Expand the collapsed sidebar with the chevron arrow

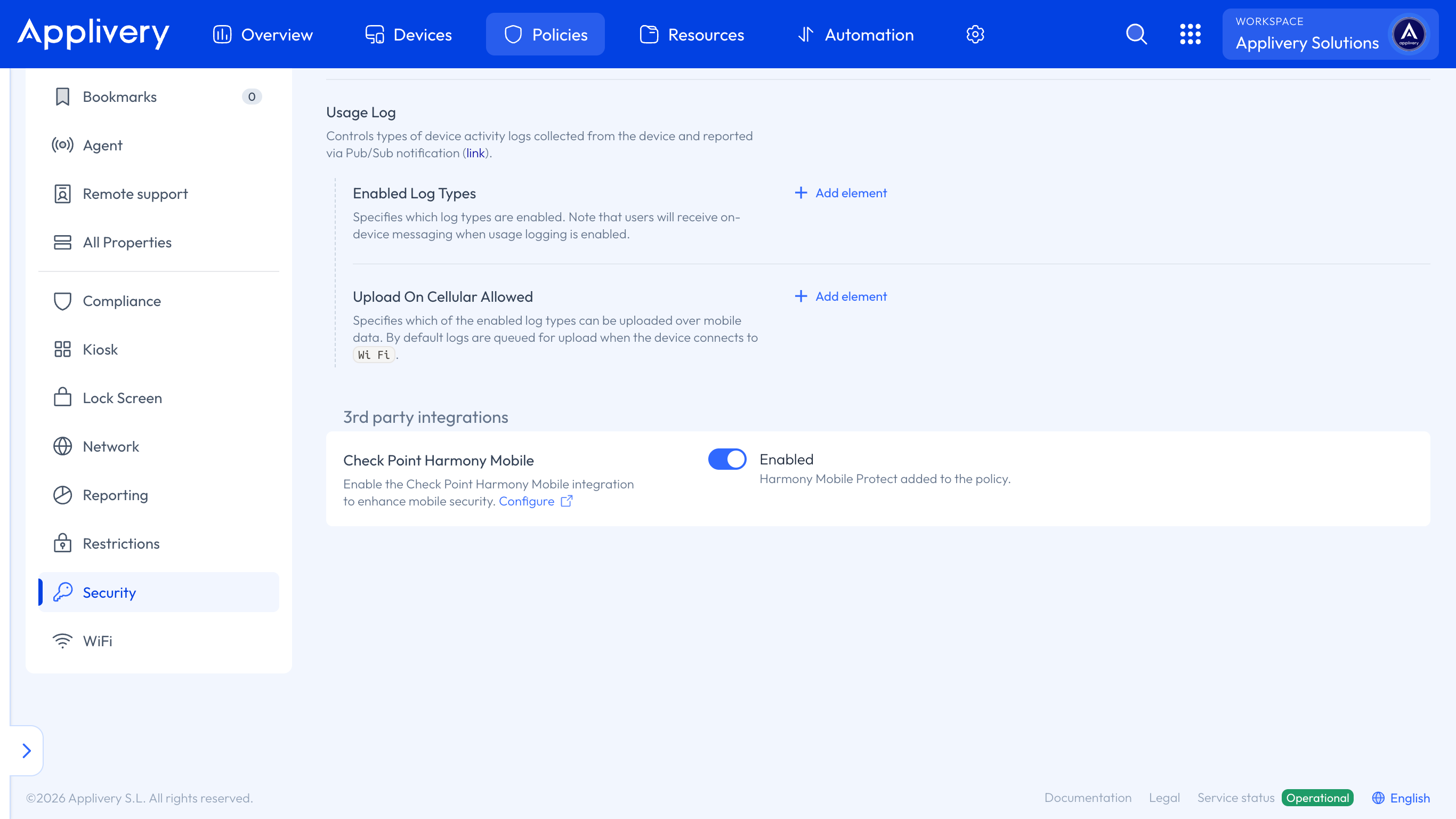[26, 751]
